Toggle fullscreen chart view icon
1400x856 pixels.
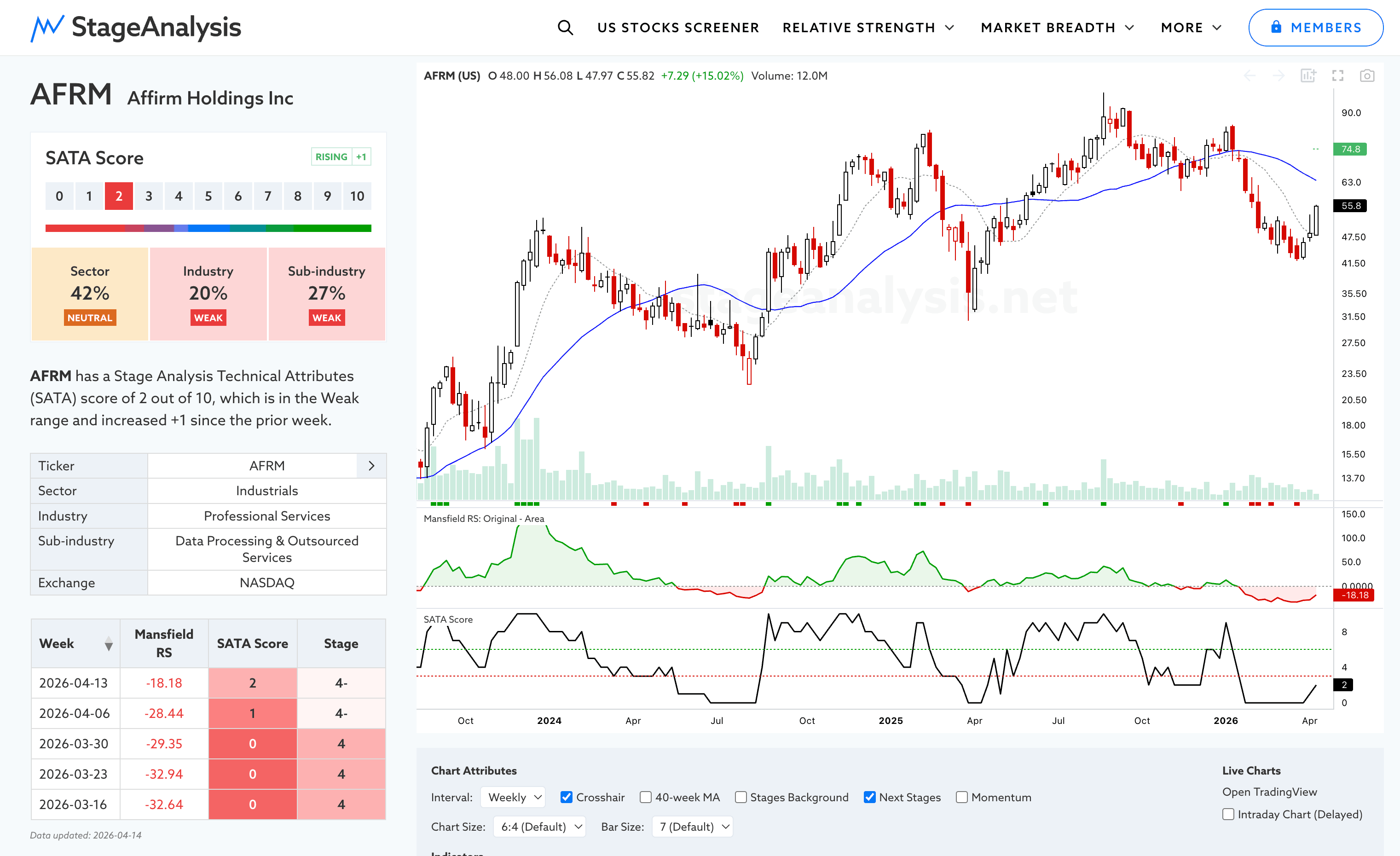coord(1337,75)
